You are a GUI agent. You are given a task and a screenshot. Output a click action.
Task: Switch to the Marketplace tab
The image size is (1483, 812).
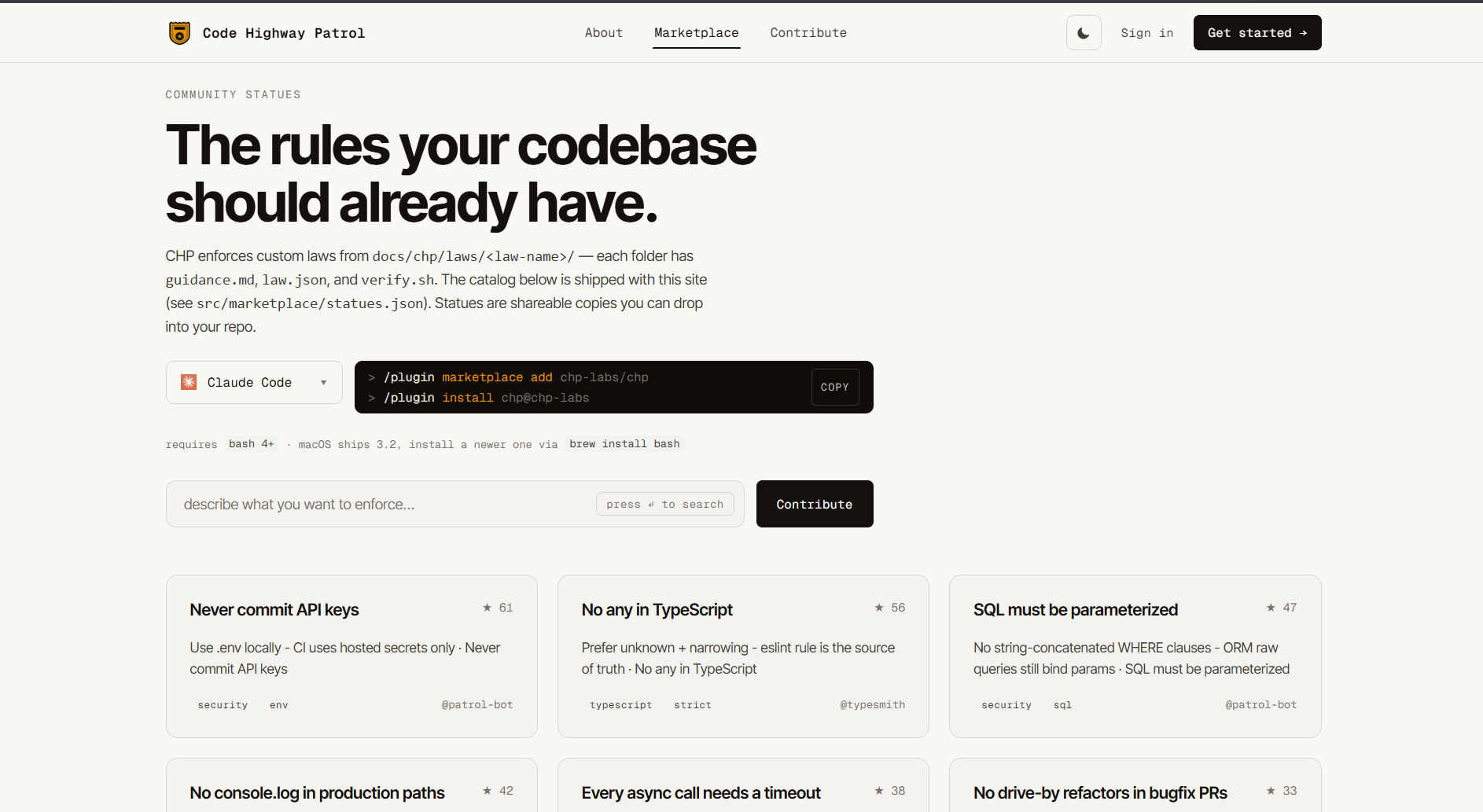(697, 33)
